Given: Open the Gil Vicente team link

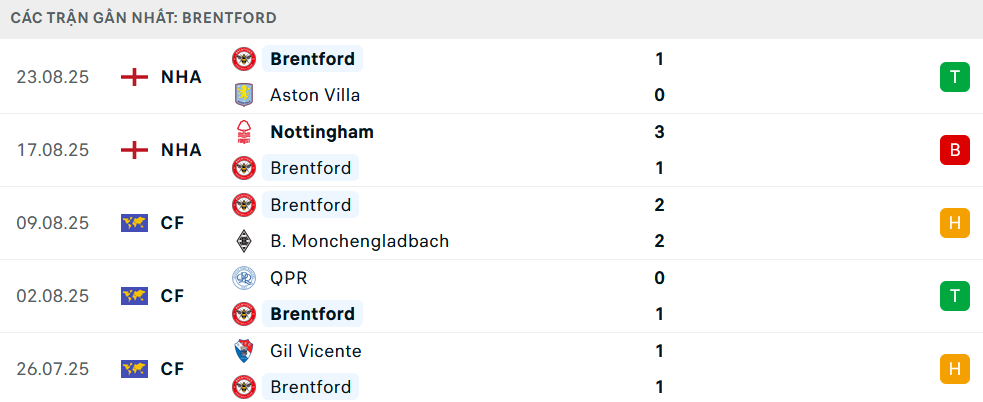Looking at the screenshot, I should (316, 351).
